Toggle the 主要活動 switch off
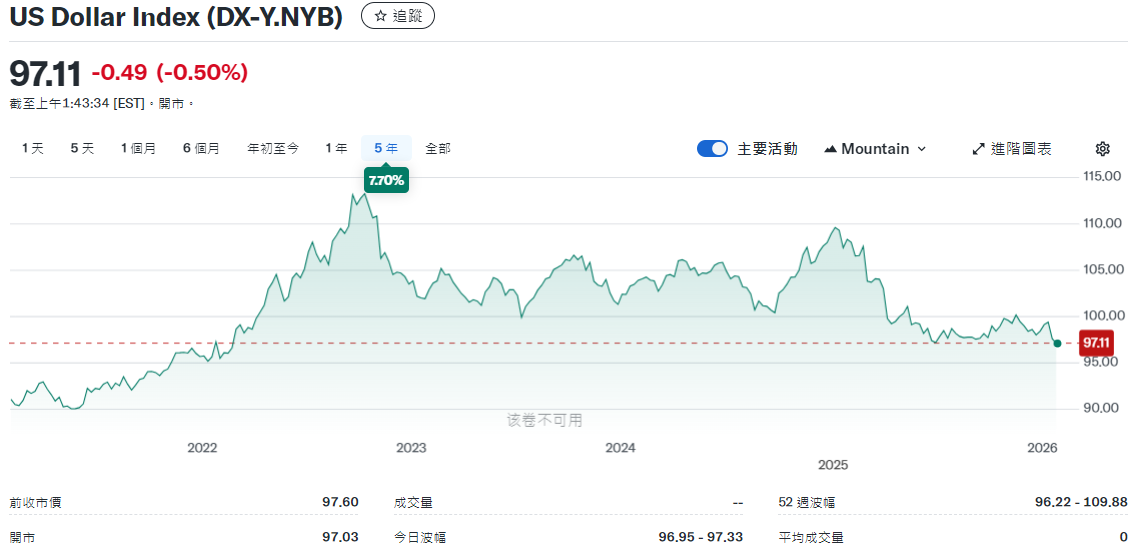Screen dimensions: 1145x549 712,149
